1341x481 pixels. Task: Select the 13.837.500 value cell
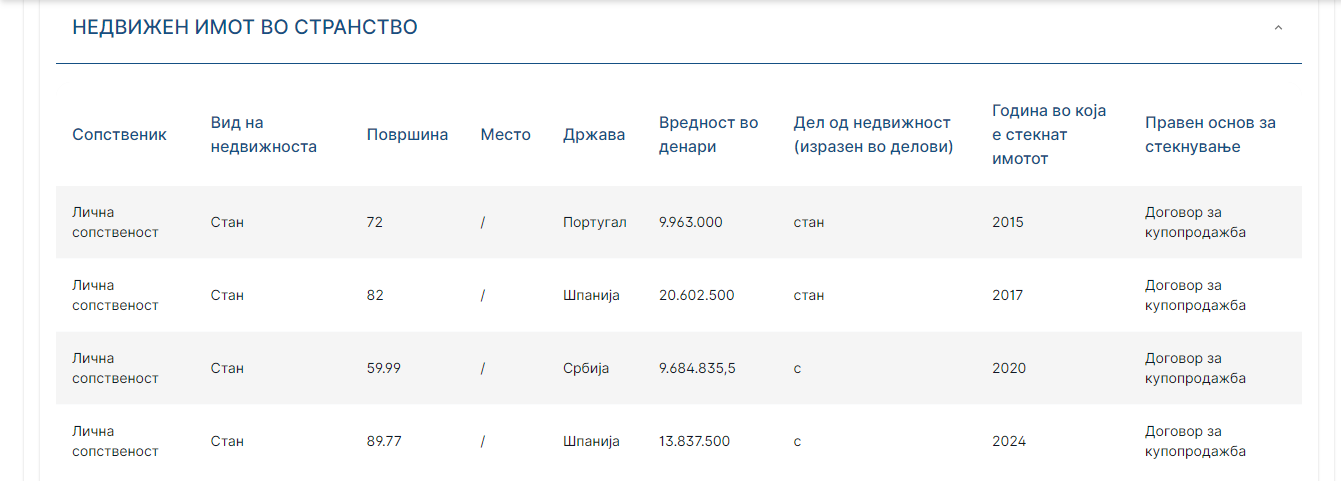(694, 441)
